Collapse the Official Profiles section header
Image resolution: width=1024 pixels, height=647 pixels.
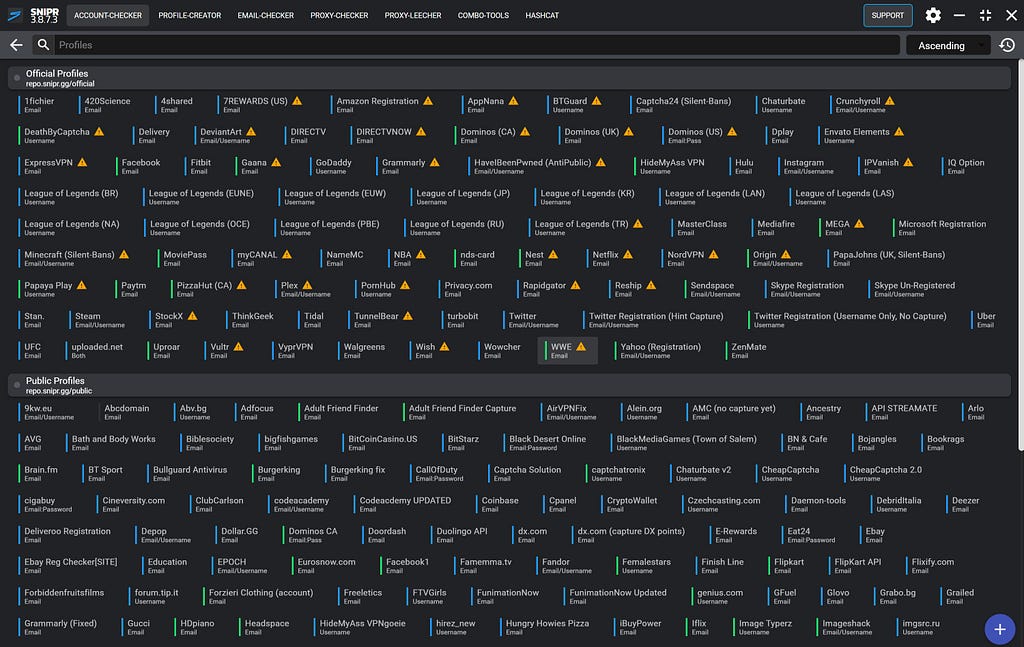[x=509, y=78]
